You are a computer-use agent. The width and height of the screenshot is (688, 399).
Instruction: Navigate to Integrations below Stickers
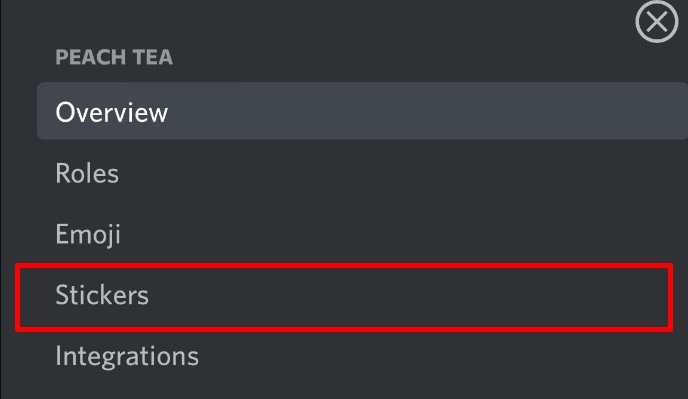pos(362,356)
